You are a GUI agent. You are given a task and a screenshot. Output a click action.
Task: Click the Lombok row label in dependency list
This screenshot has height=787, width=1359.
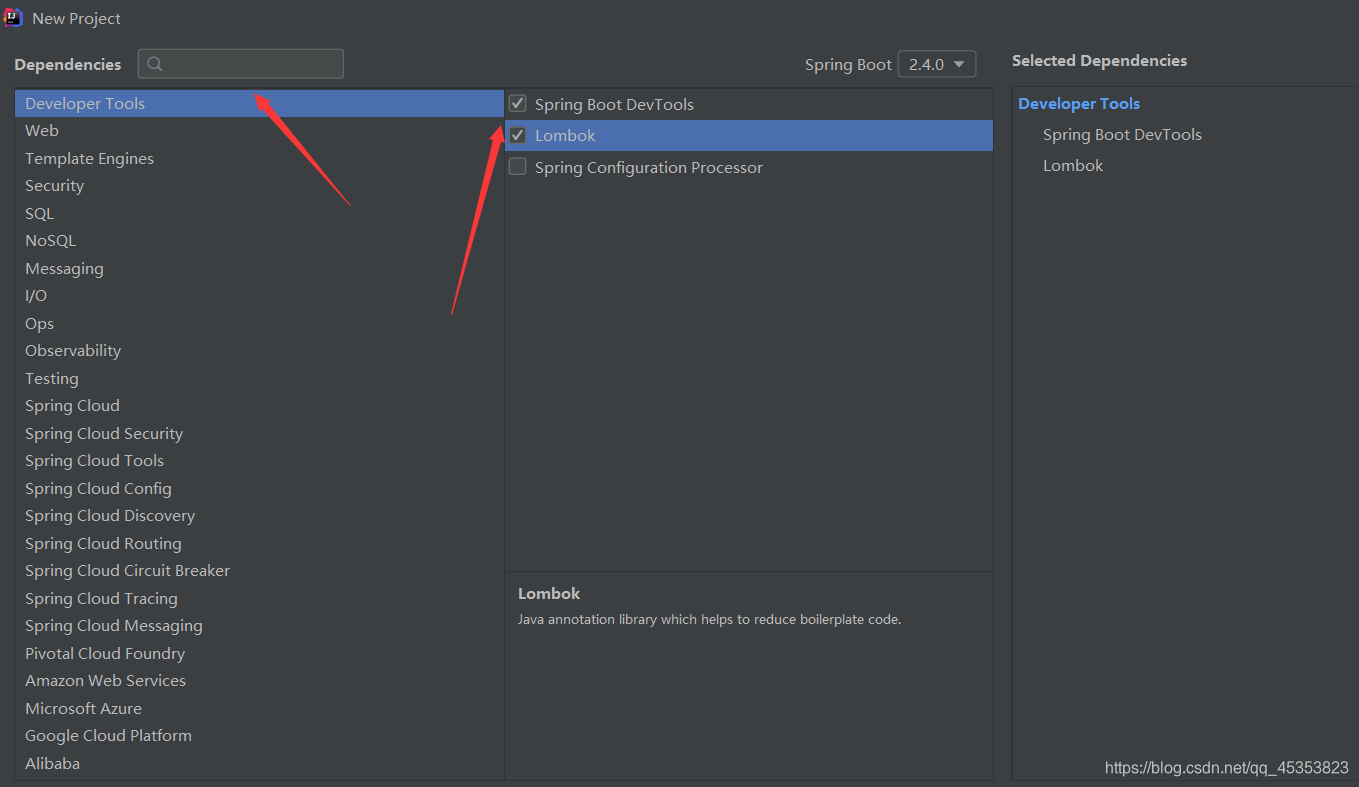565,135
